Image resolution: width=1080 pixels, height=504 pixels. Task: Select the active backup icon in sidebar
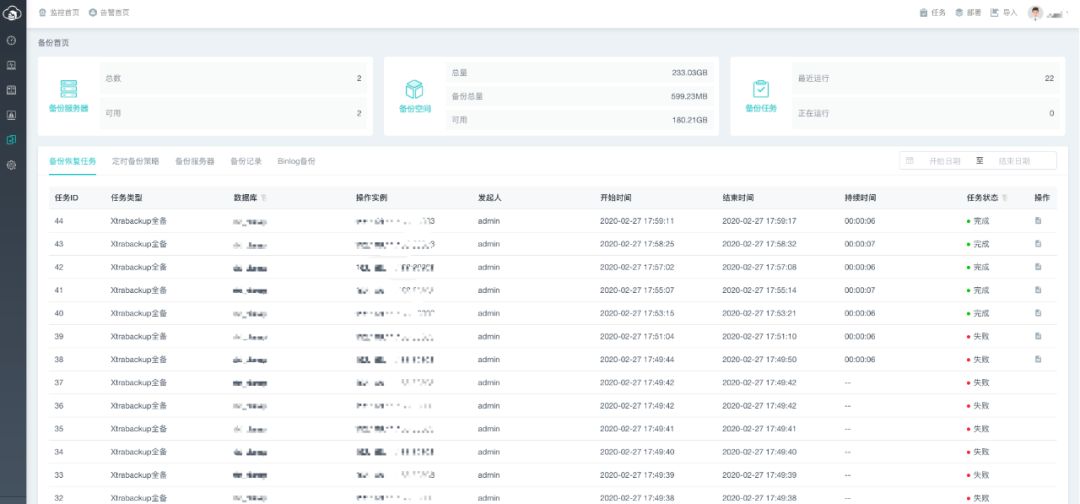point(11,140)
